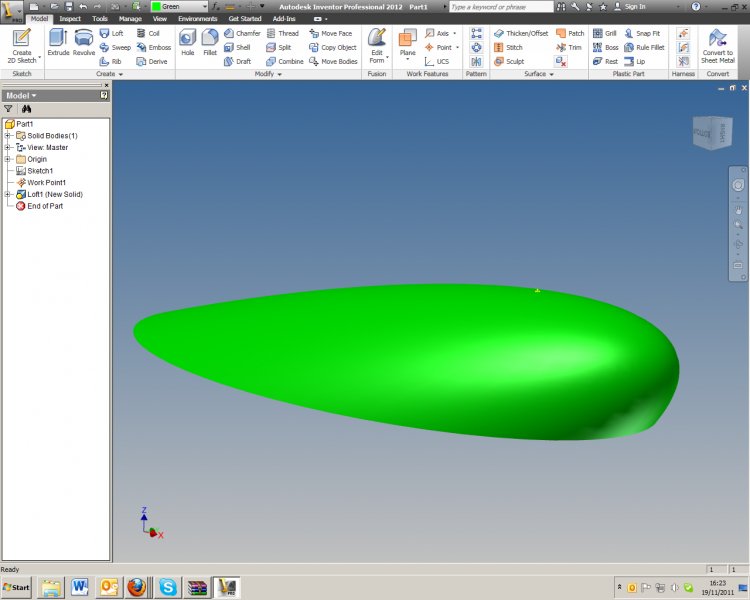The height and width of the screenshot is (600, 750).
Task: Open the Modify panel dropdown
Action: (268, 74)
